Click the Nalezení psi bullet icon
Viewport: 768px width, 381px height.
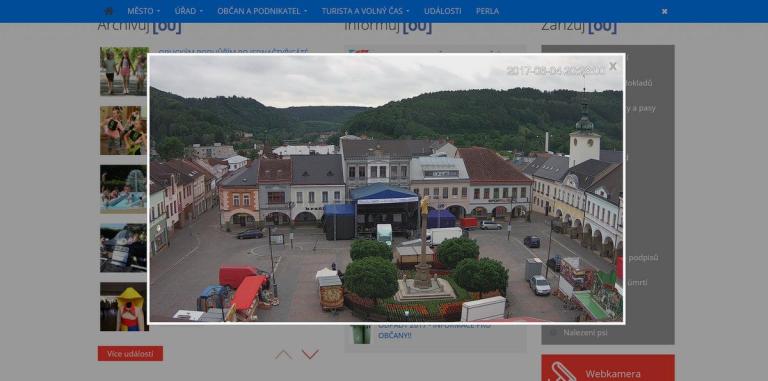click(553, 333)
